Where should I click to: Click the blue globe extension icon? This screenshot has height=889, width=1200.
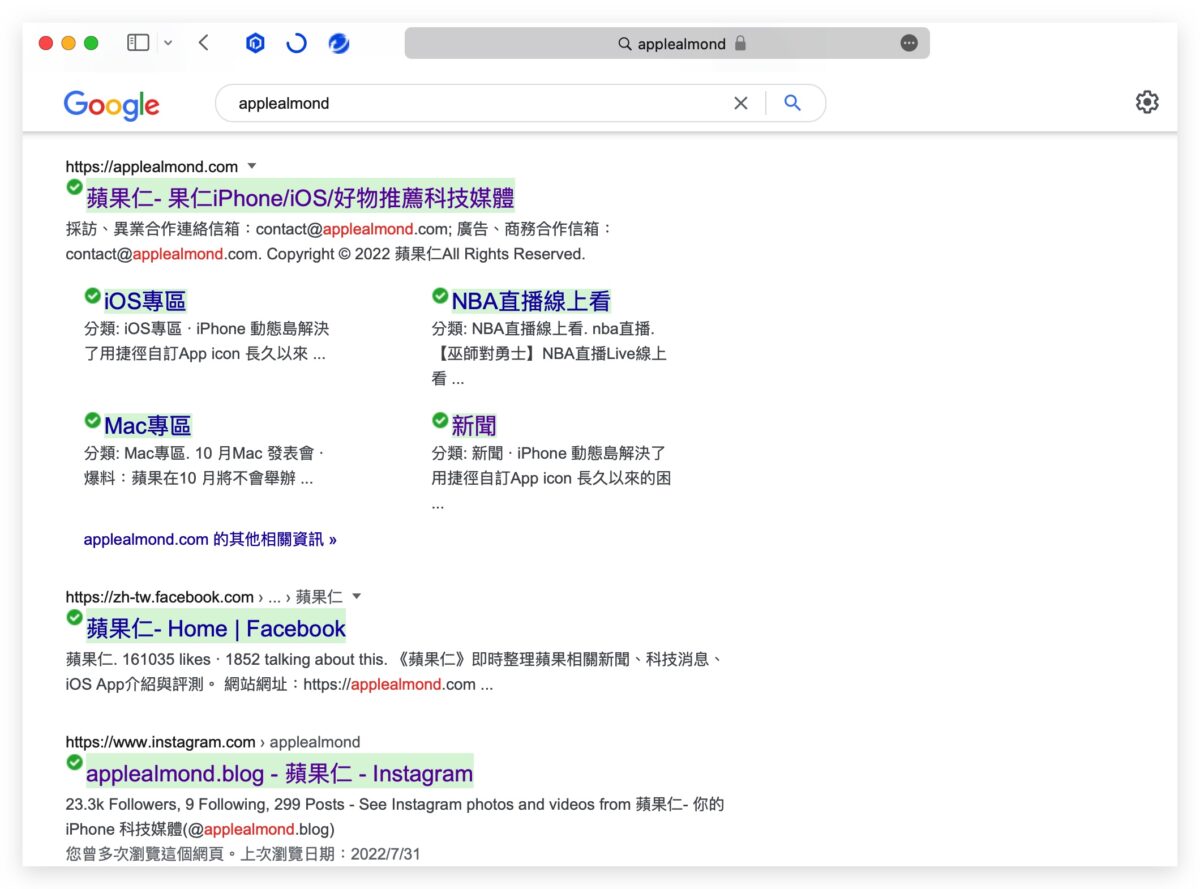click(x=339, y=43)
